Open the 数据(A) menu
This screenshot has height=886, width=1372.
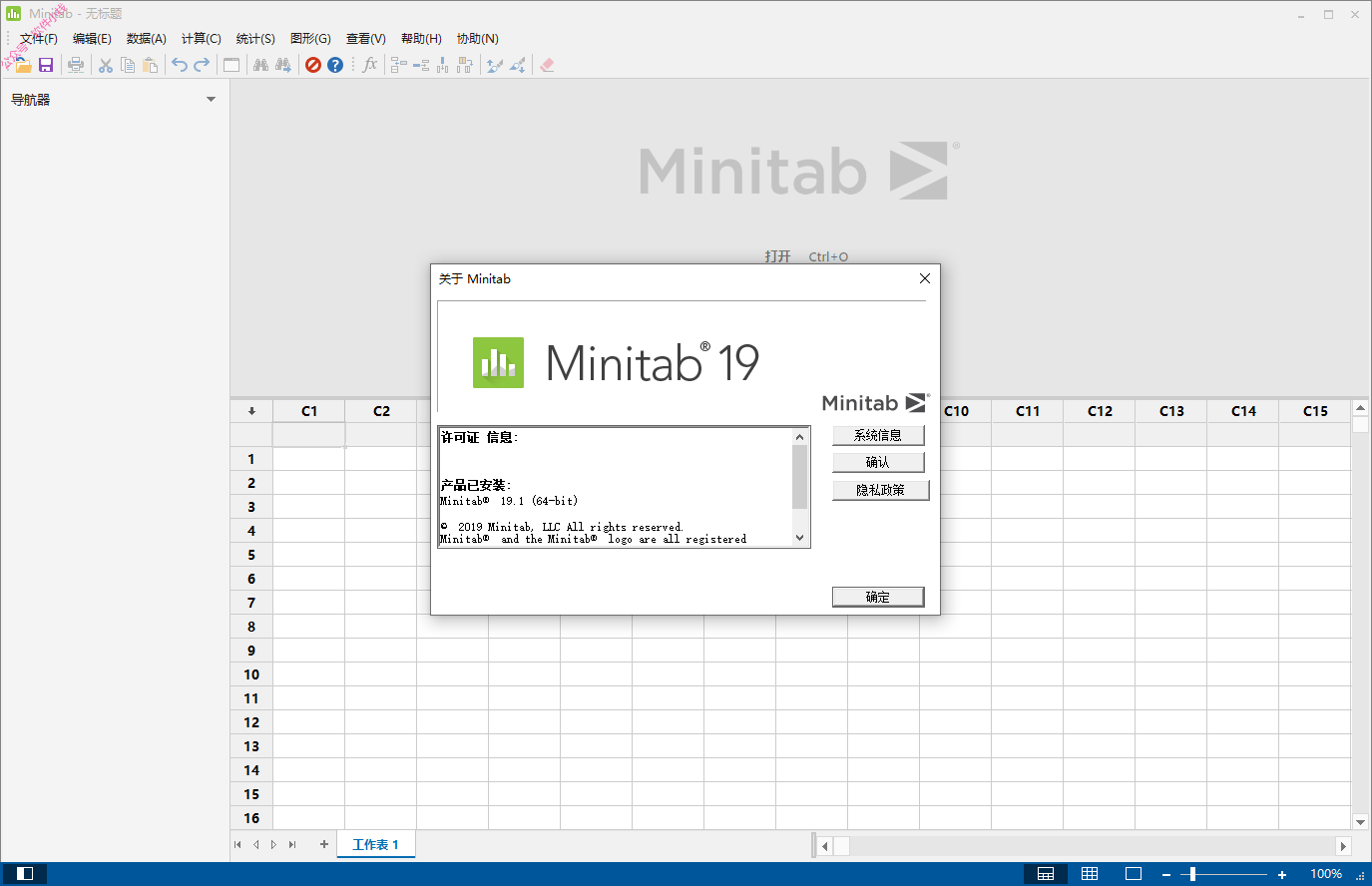tap(147, 39)
